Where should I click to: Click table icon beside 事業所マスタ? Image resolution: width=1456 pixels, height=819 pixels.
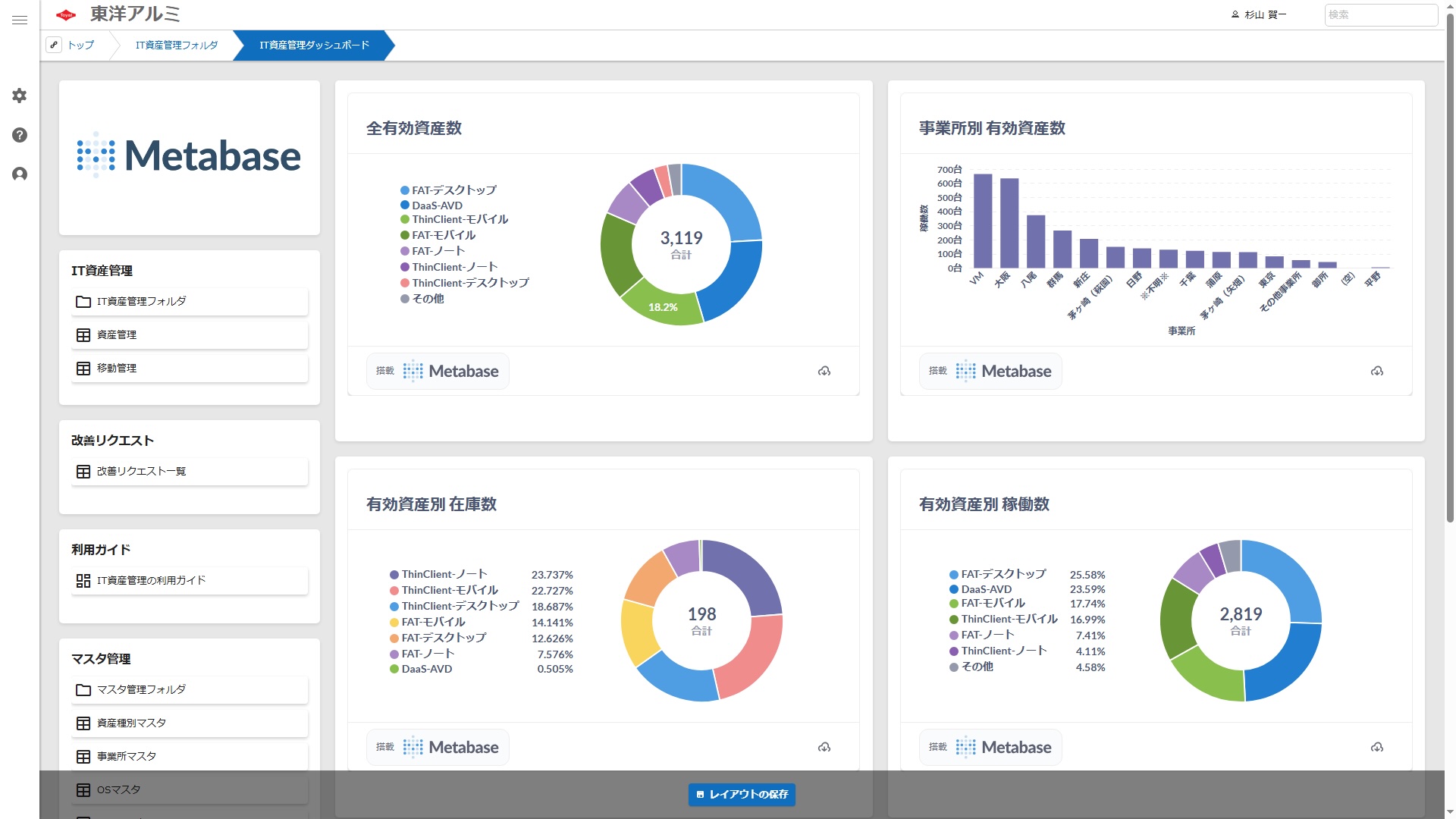click(83, 757)
